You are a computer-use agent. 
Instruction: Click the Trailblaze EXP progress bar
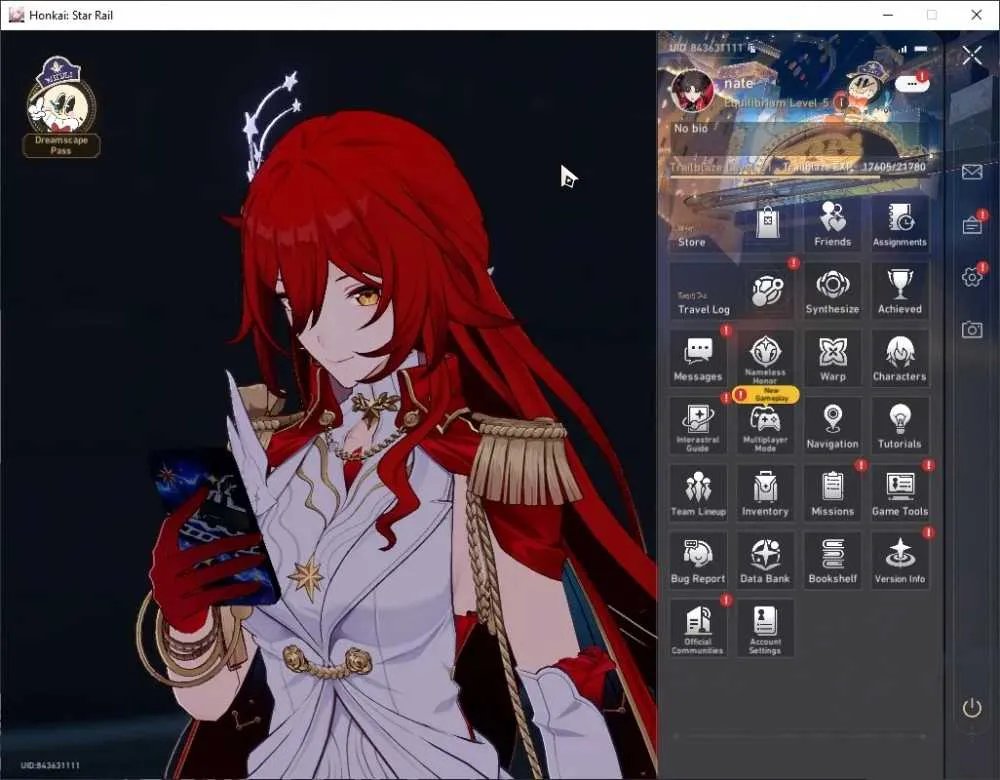pyautogui.click(x=797, y=177)
